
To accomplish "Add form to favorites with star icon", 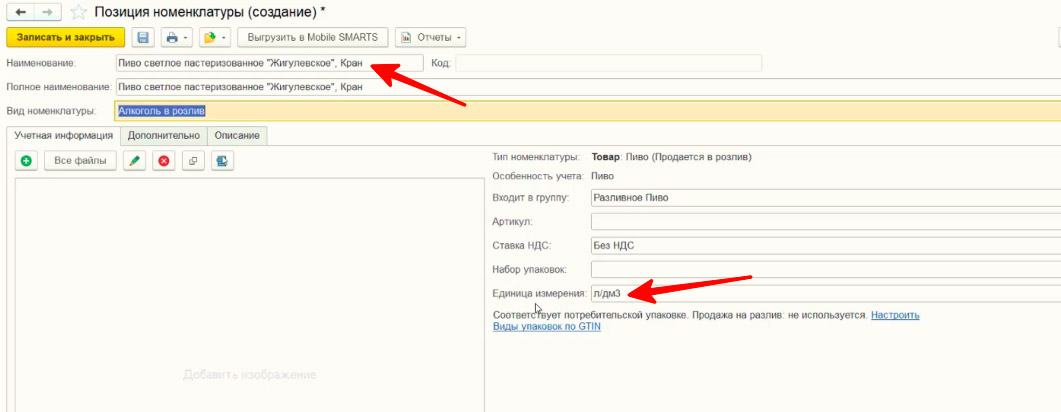I will 78,12.
